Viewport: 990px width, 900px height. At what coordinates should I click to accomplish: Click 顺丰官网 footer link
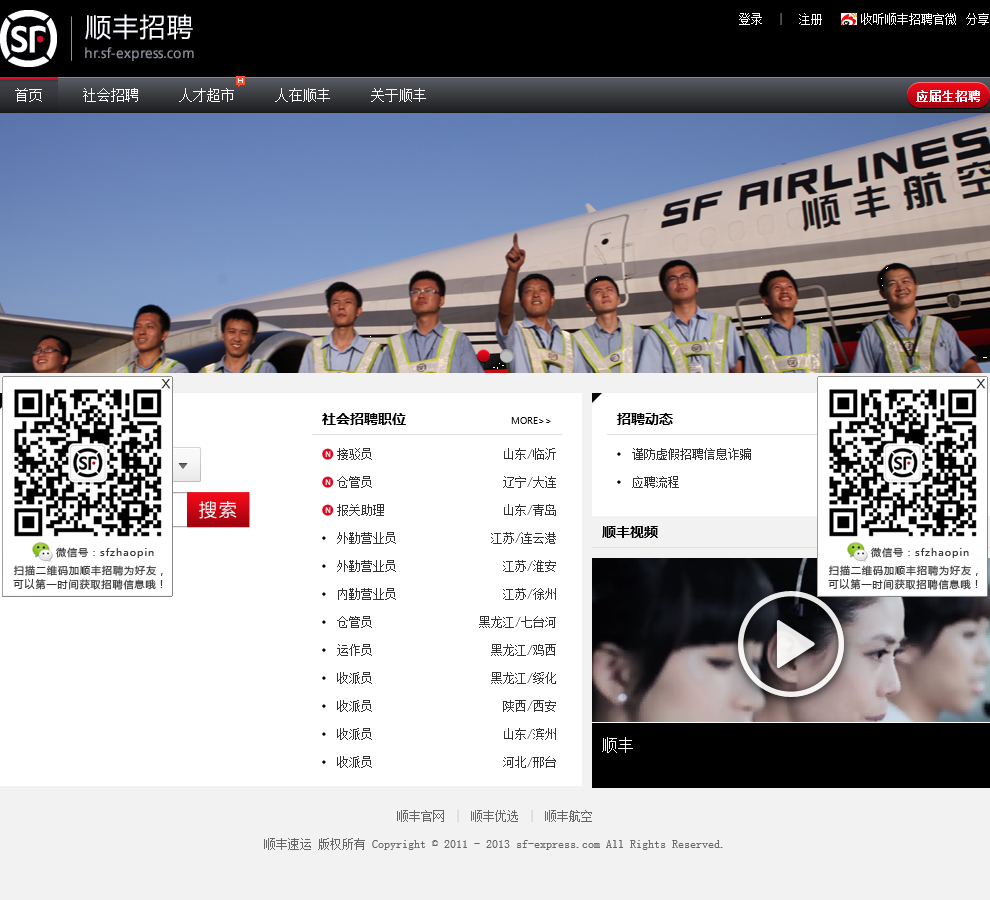coord(420,816)
